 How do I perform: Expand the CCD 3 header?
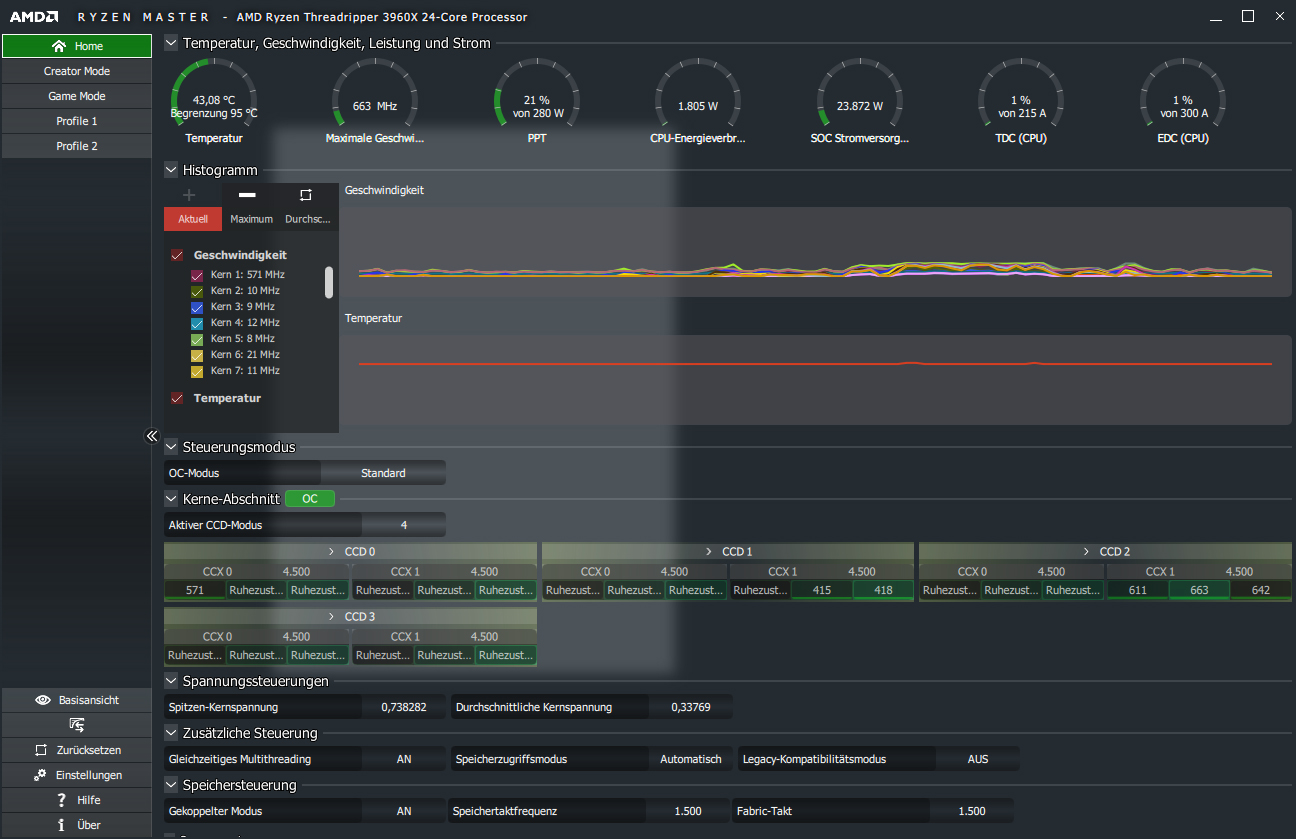pos(350,617)
